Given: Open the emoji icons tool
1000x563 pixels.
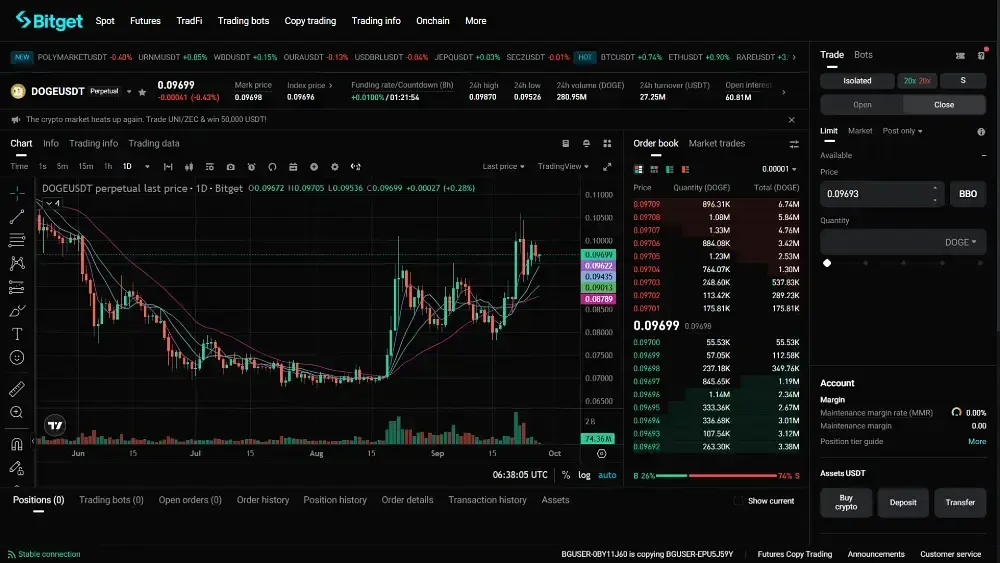Looking at the screenshot, I should point(17,358).
